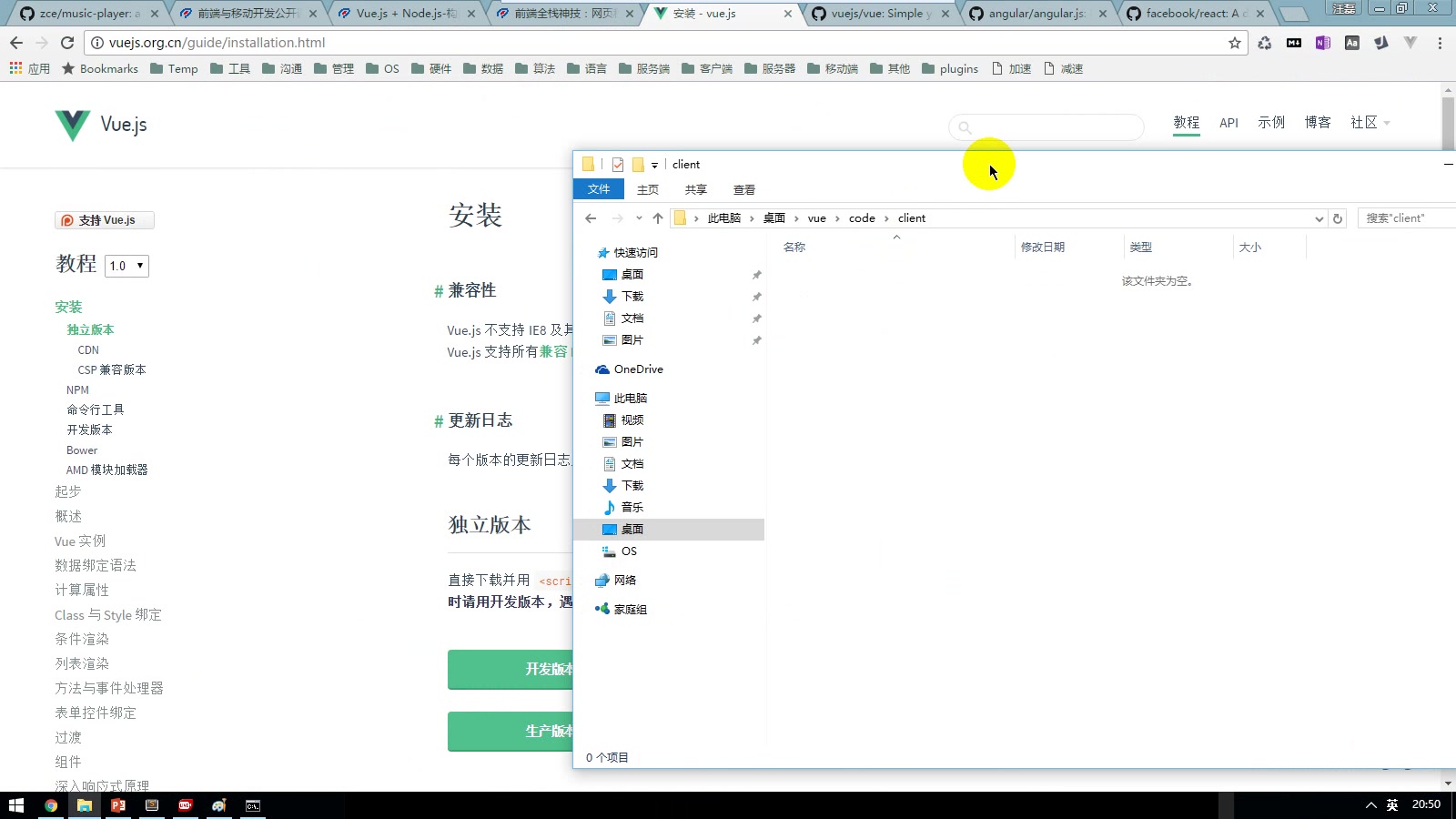Click the API link in Vue header
Viewport: 1456px width, 819px height.
pos(1228,123)
